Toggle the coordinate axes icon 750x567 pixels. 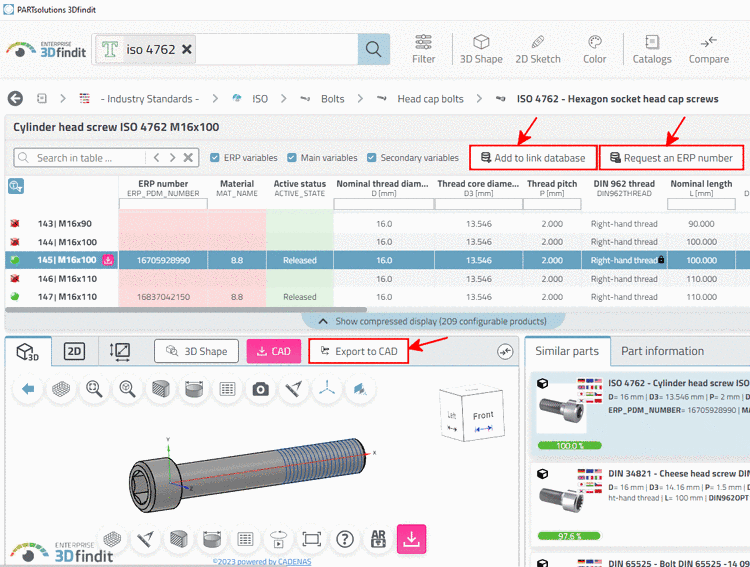point(327,389)
